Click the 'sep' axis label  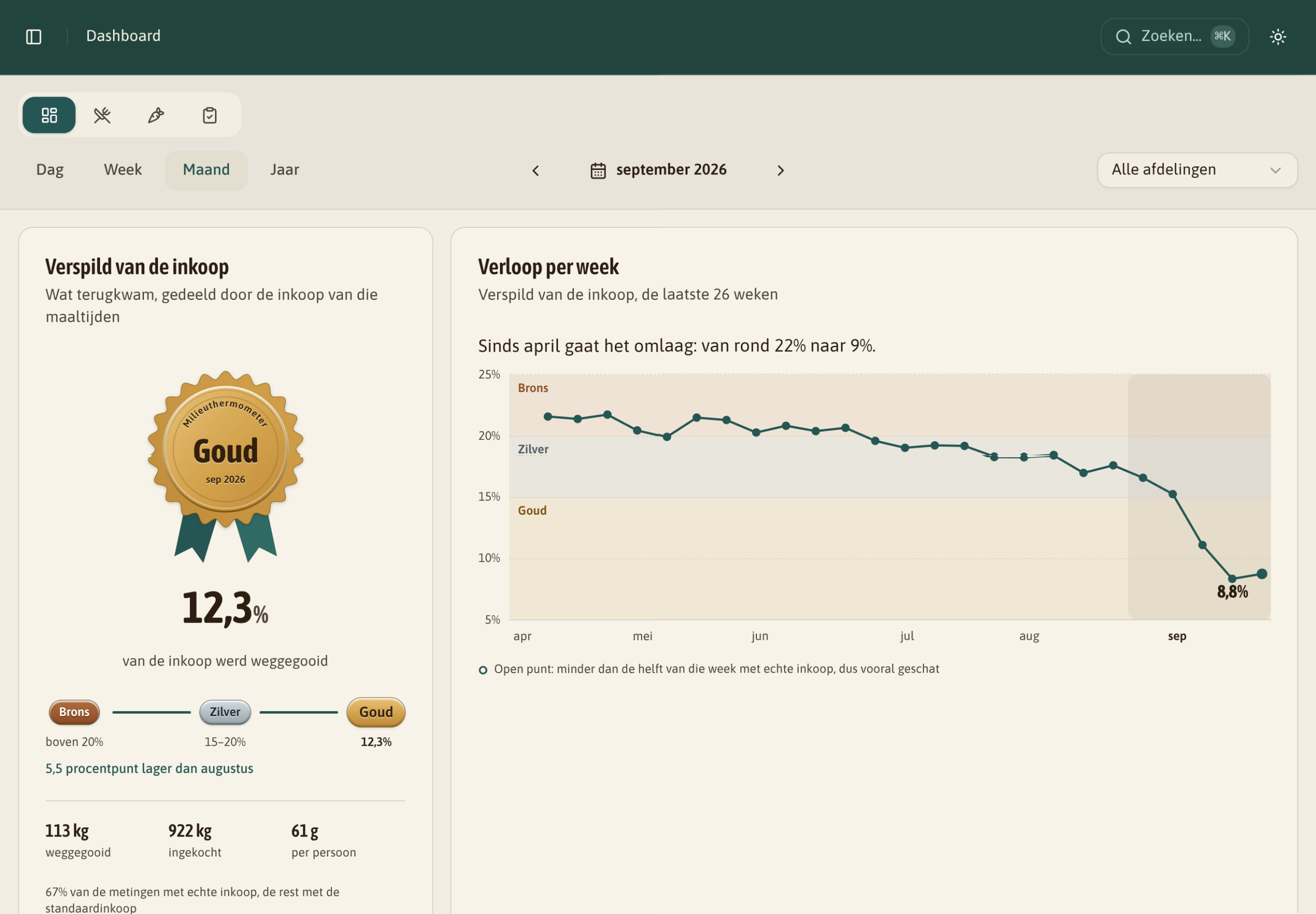(x=1177, y=636)
